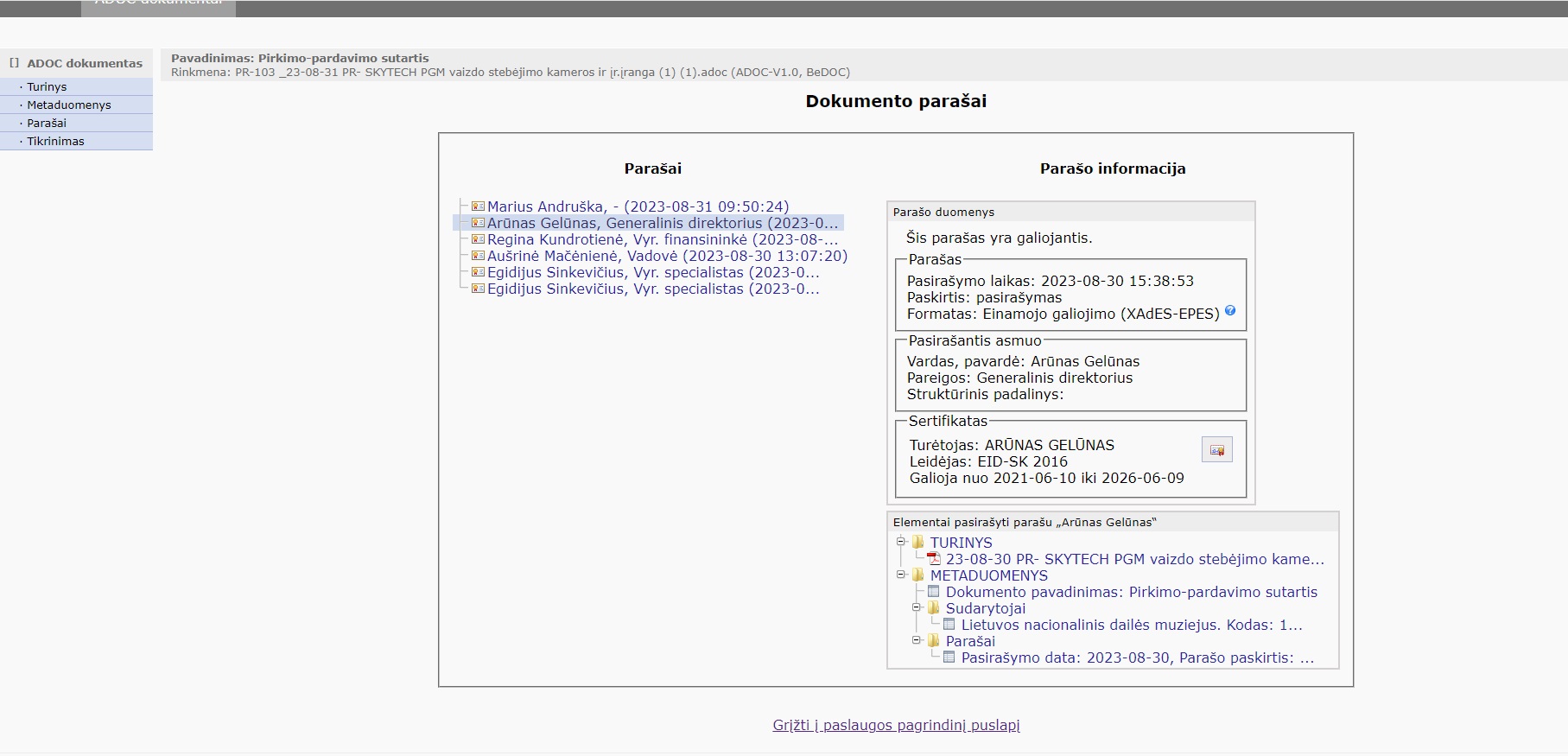Click table icon beside Dokumento pavadinimas
The width and height of the screenshot is (1568, 756).
coord(934,592)
